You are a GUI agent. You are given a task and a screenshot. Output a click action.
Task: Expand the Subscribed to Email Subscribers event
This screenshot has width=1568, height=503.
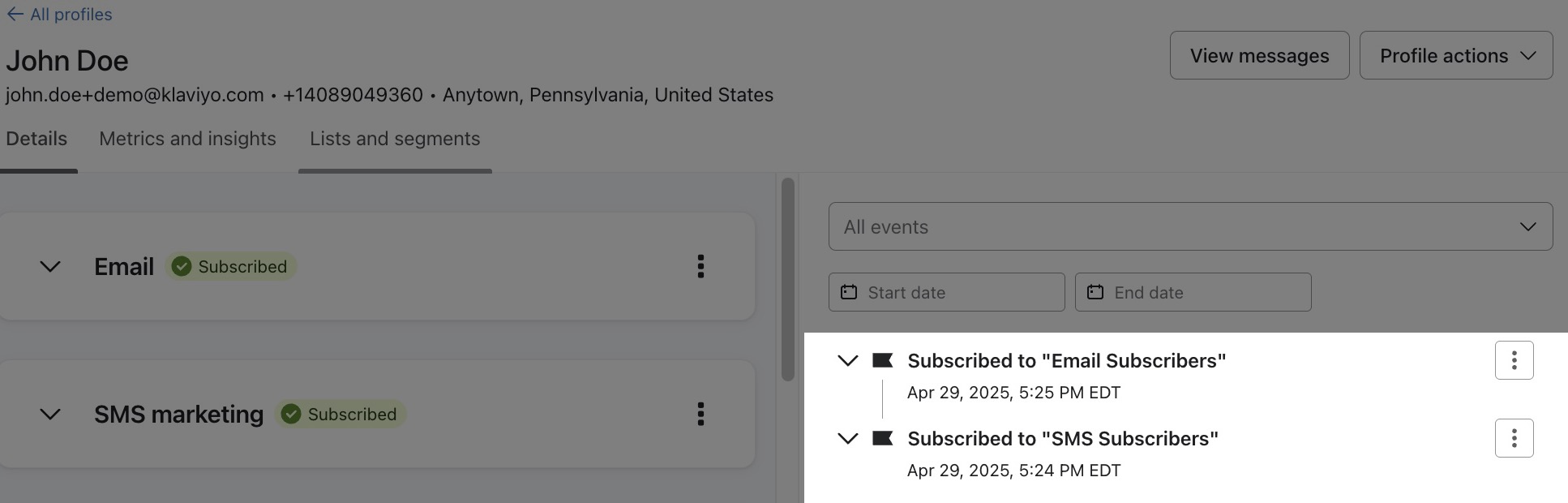click(848, 360)
